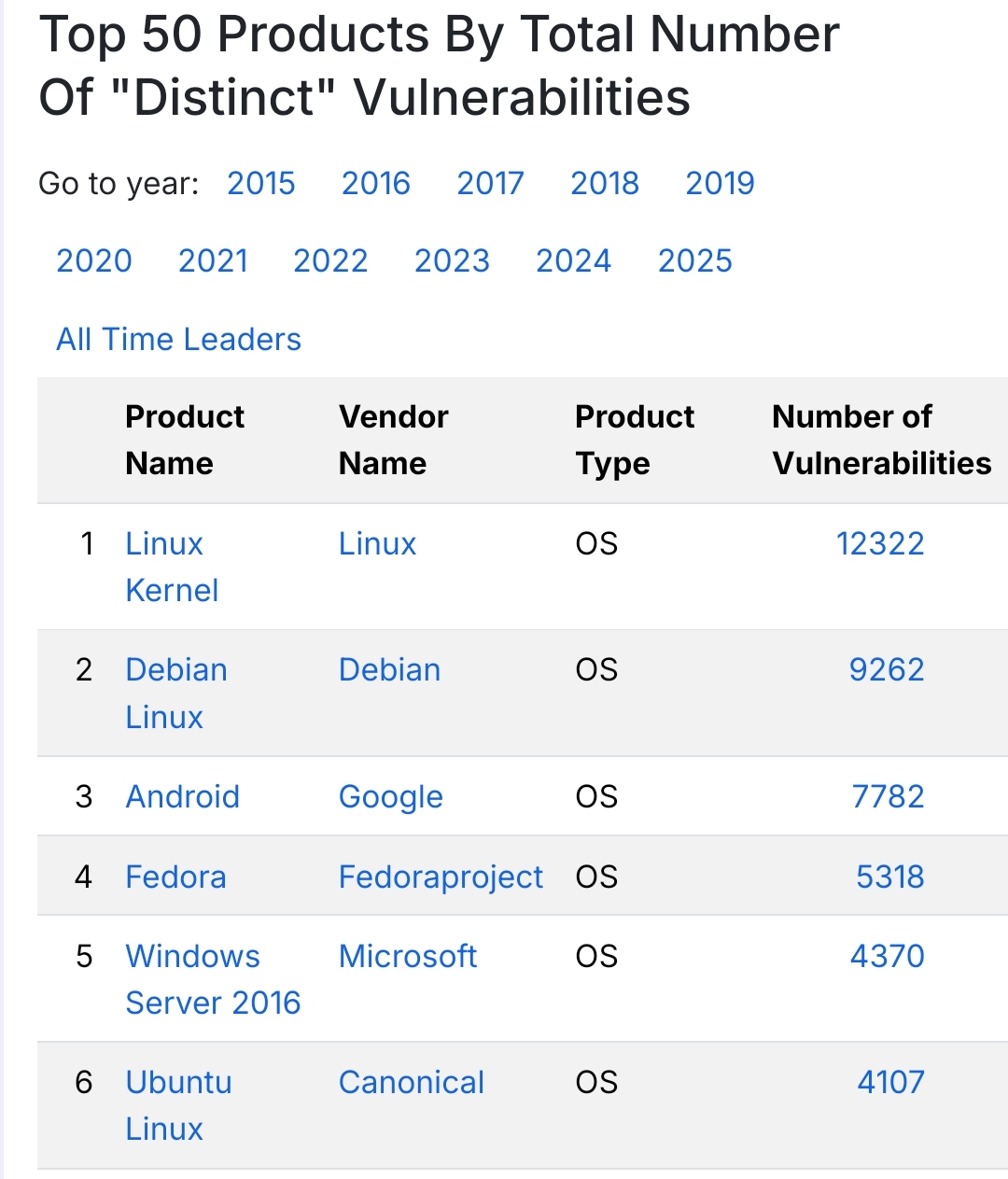
Task: Click the OS type cell in Ubuntu Linux row
Action: click(x=596, y=1082)
